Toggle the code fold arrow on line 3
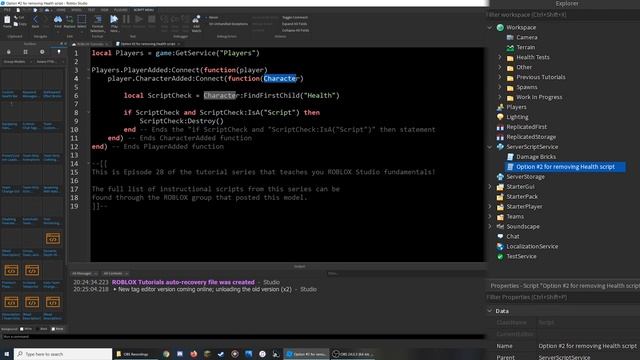 (88, 70)
